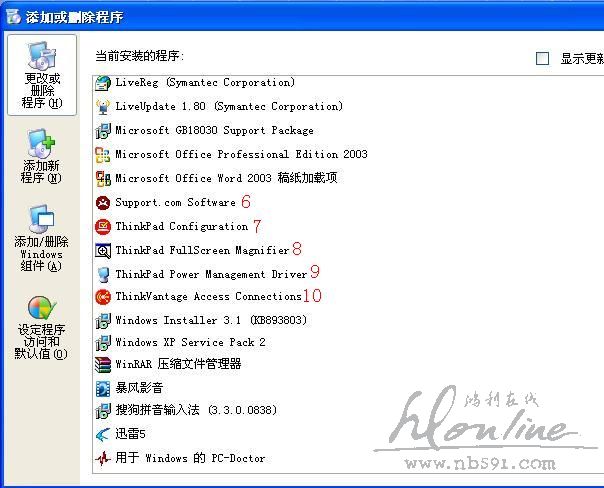Screen dimensions: 604x488
Task: Click the Support.com Software red icon
Action: [103, 203]
